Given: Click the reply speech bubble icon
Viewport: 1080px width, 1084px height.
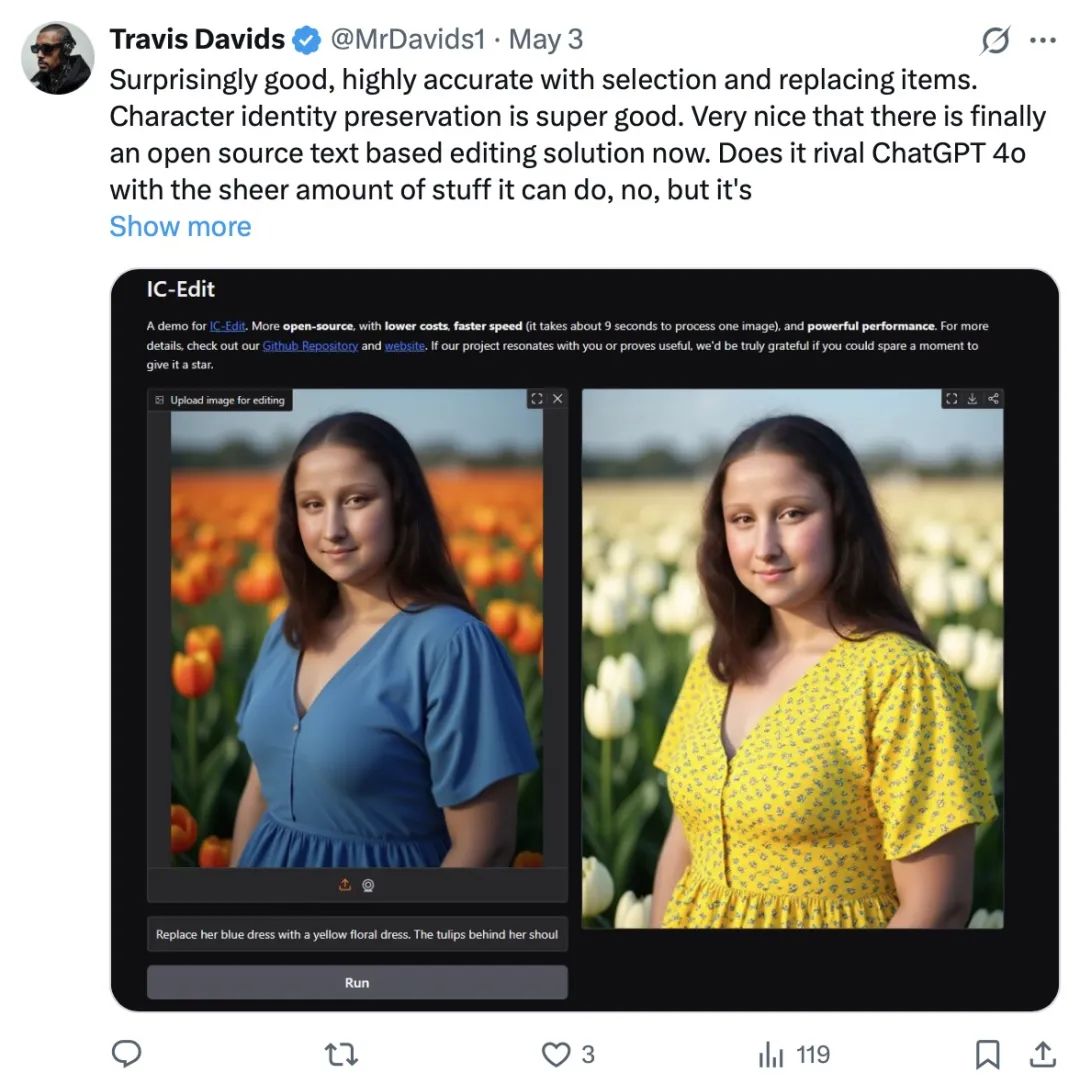Looking at the screenshot, I should pyautogui.click(x=126, y=1054).
